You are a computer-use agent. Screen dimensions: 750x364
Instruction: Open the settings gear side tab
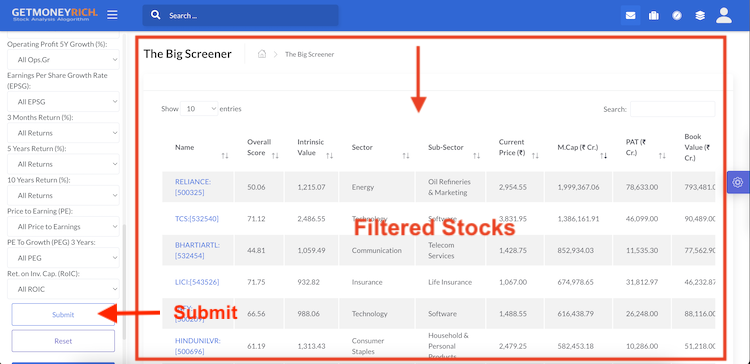click(738, 182)
